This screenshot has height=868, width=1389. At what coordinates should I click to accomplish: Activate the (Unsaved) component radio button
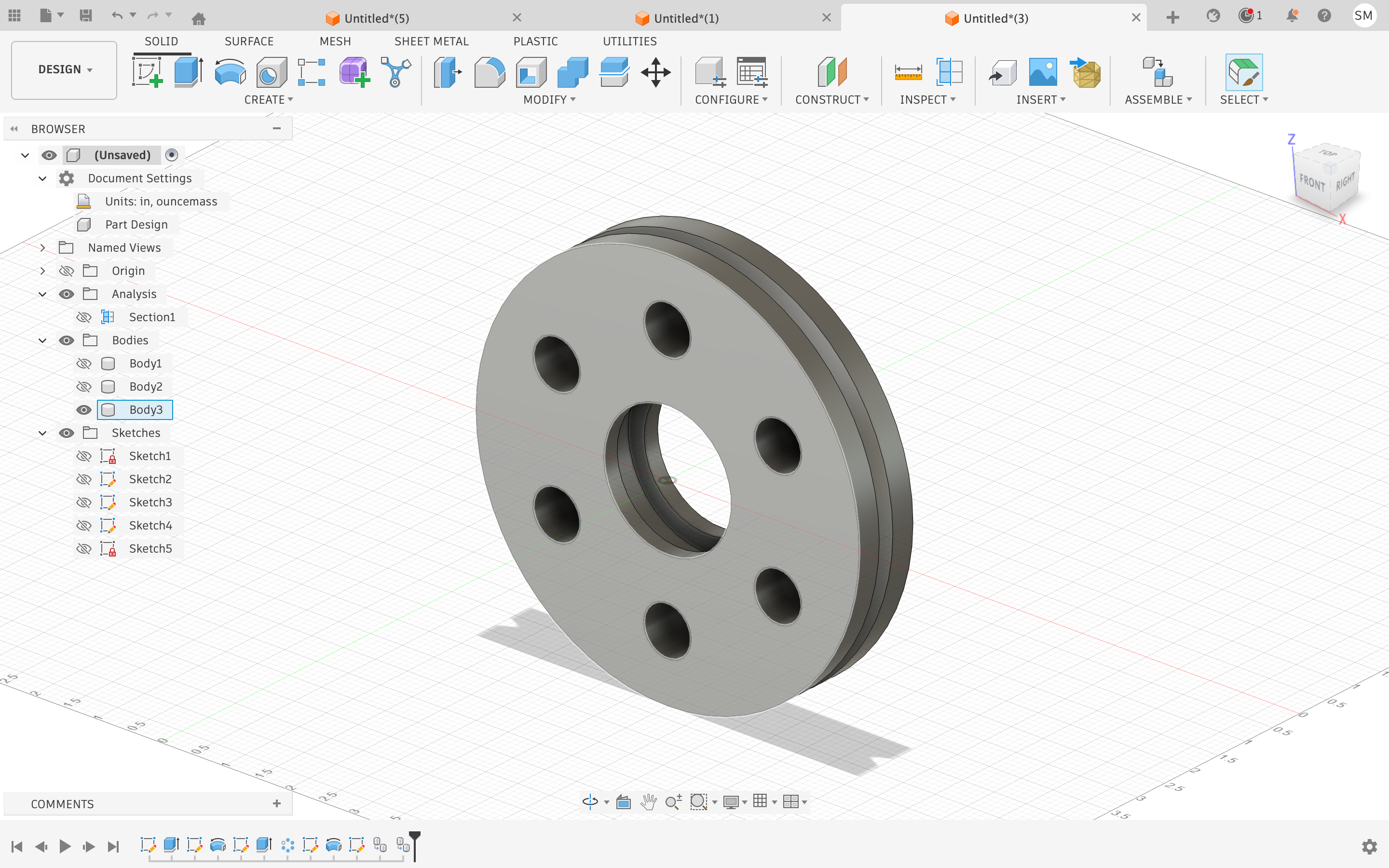[172, 155]
